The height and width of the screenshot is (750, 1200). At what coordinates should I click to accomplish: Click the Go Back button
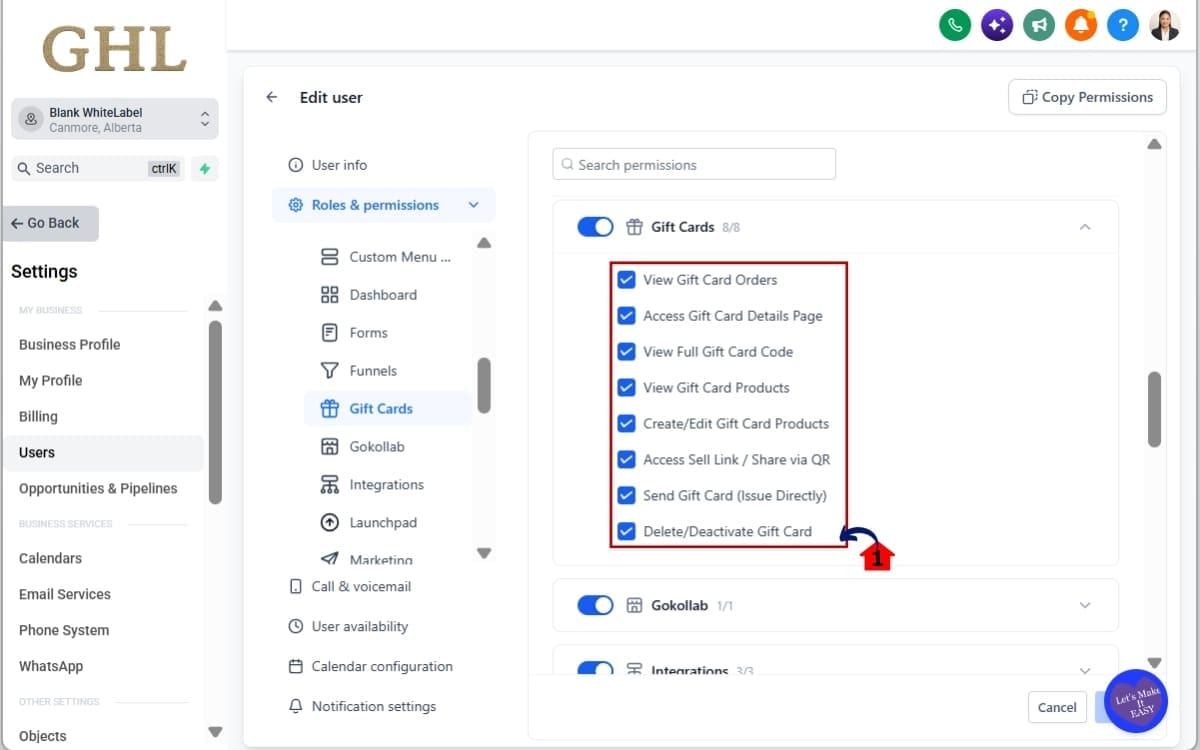pos(50,223)
